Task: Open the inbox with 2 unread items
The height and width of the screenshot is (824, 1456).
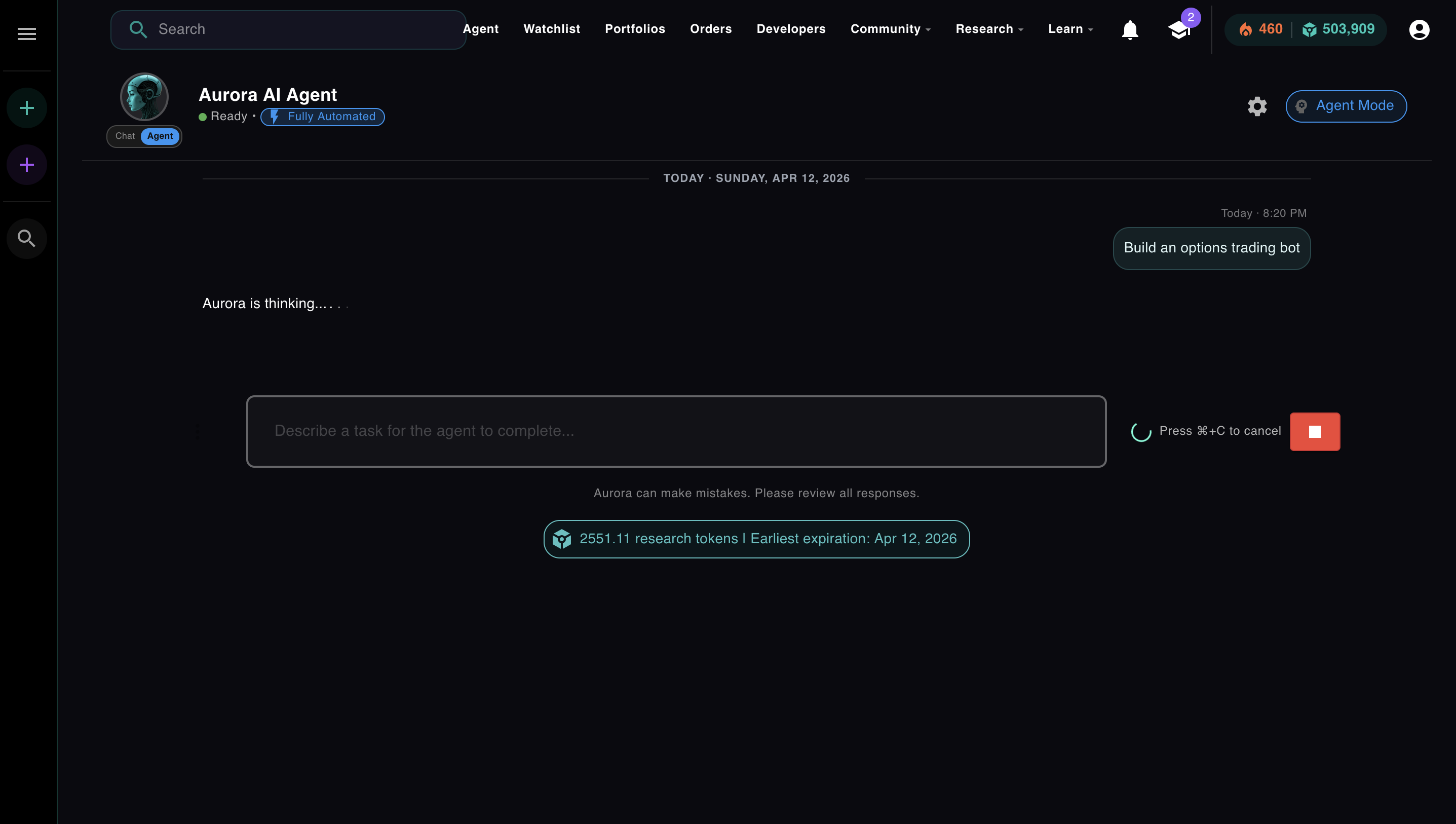Action: click(1180, 31)
